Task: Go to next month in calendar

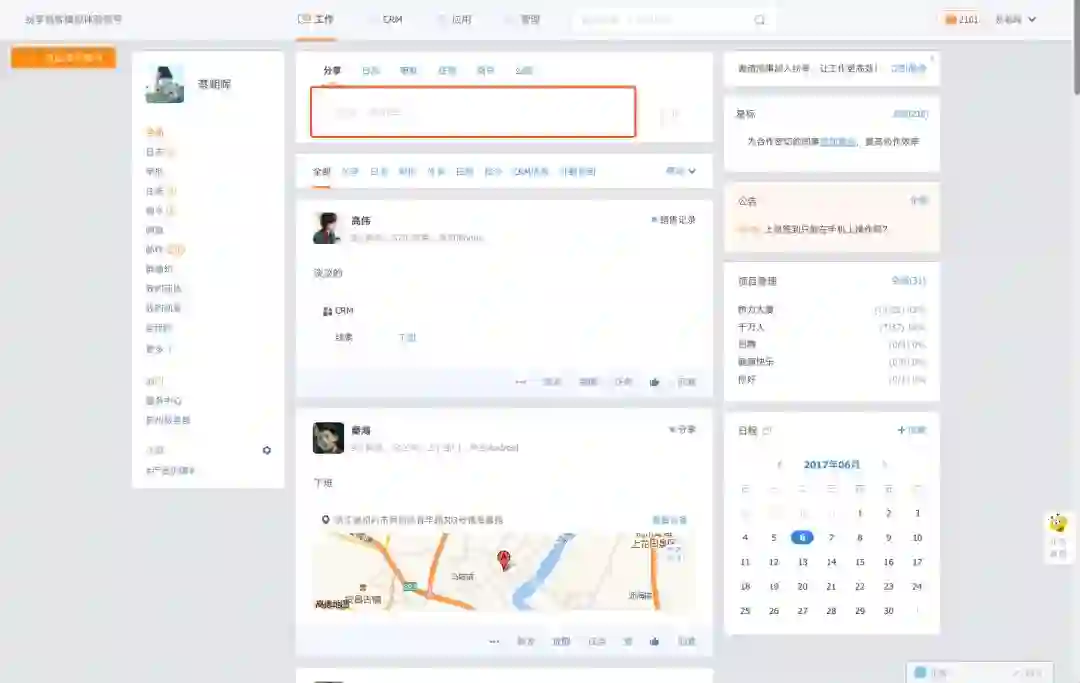Action: point(884,465)
